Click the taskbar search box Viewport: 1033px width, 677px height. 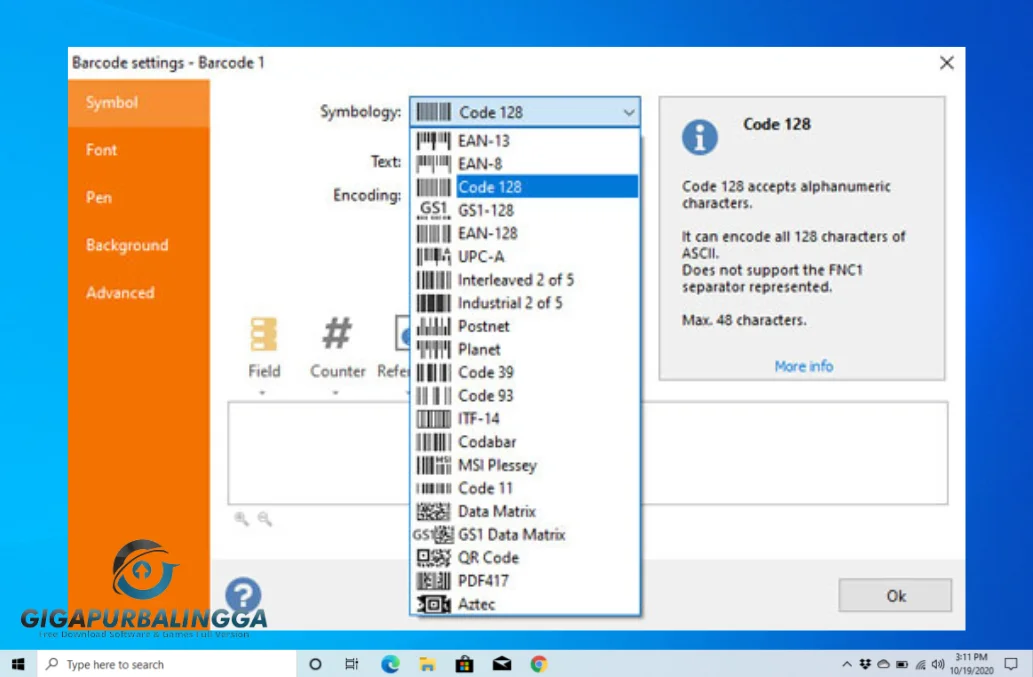(x=167, y=664)
